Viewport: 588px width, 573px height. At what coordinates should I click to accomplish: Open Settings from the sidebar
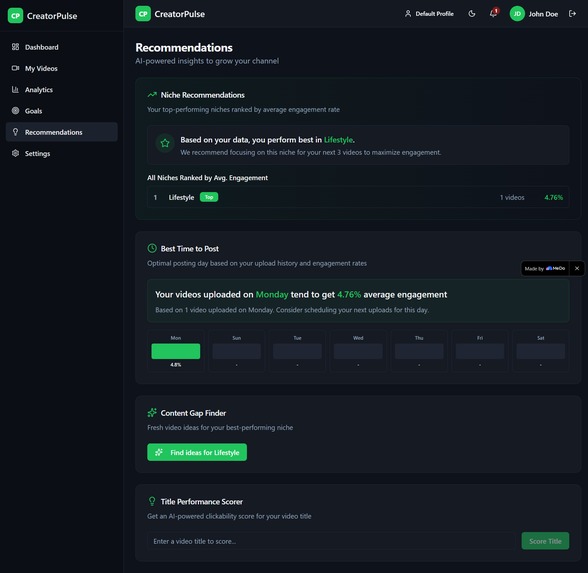62,153
